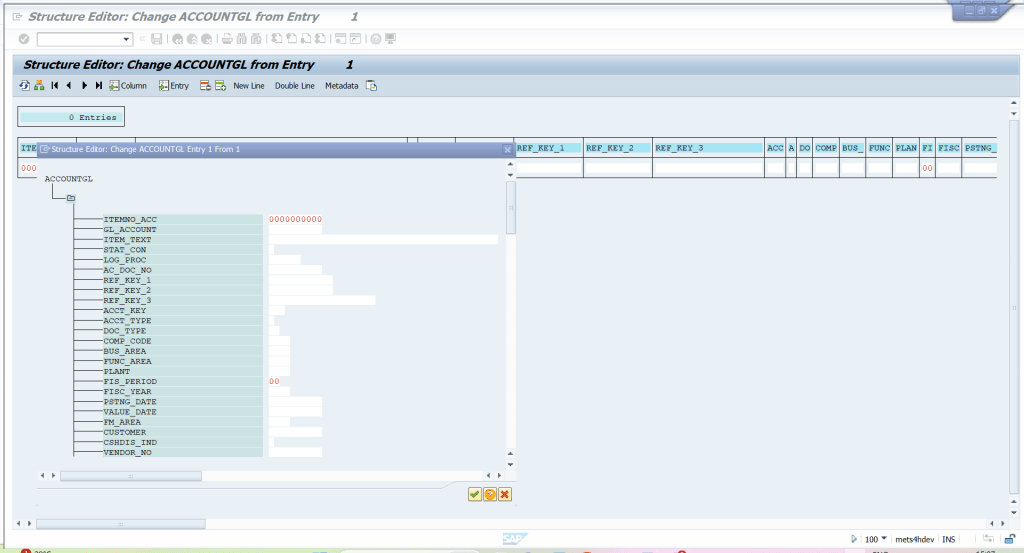This screenshot has height=553, width=1024.
Task: Click the insert line icon
Action: (221, 86)
